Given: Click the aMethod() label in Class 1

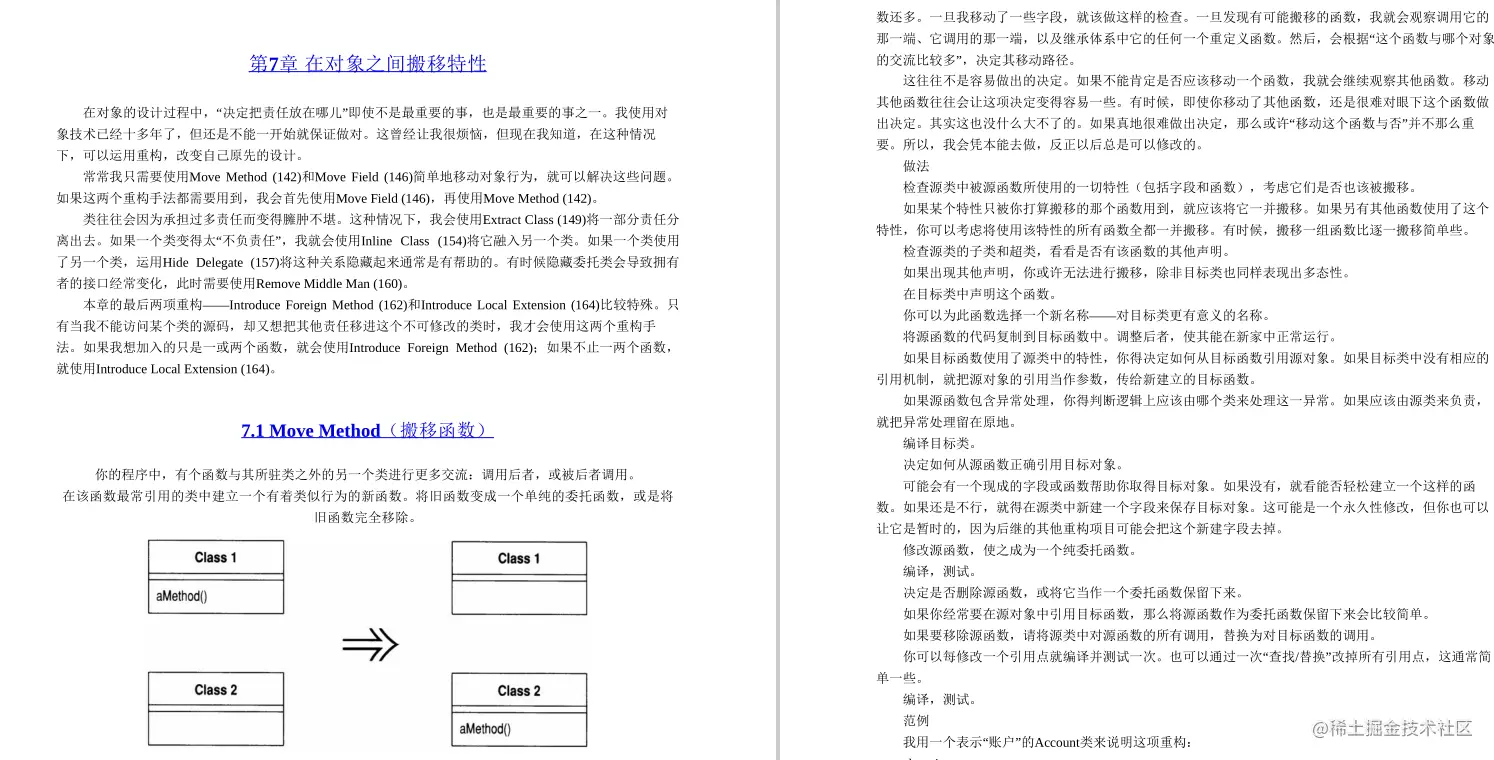Looking at the screenshot, I should coord(182,595).
